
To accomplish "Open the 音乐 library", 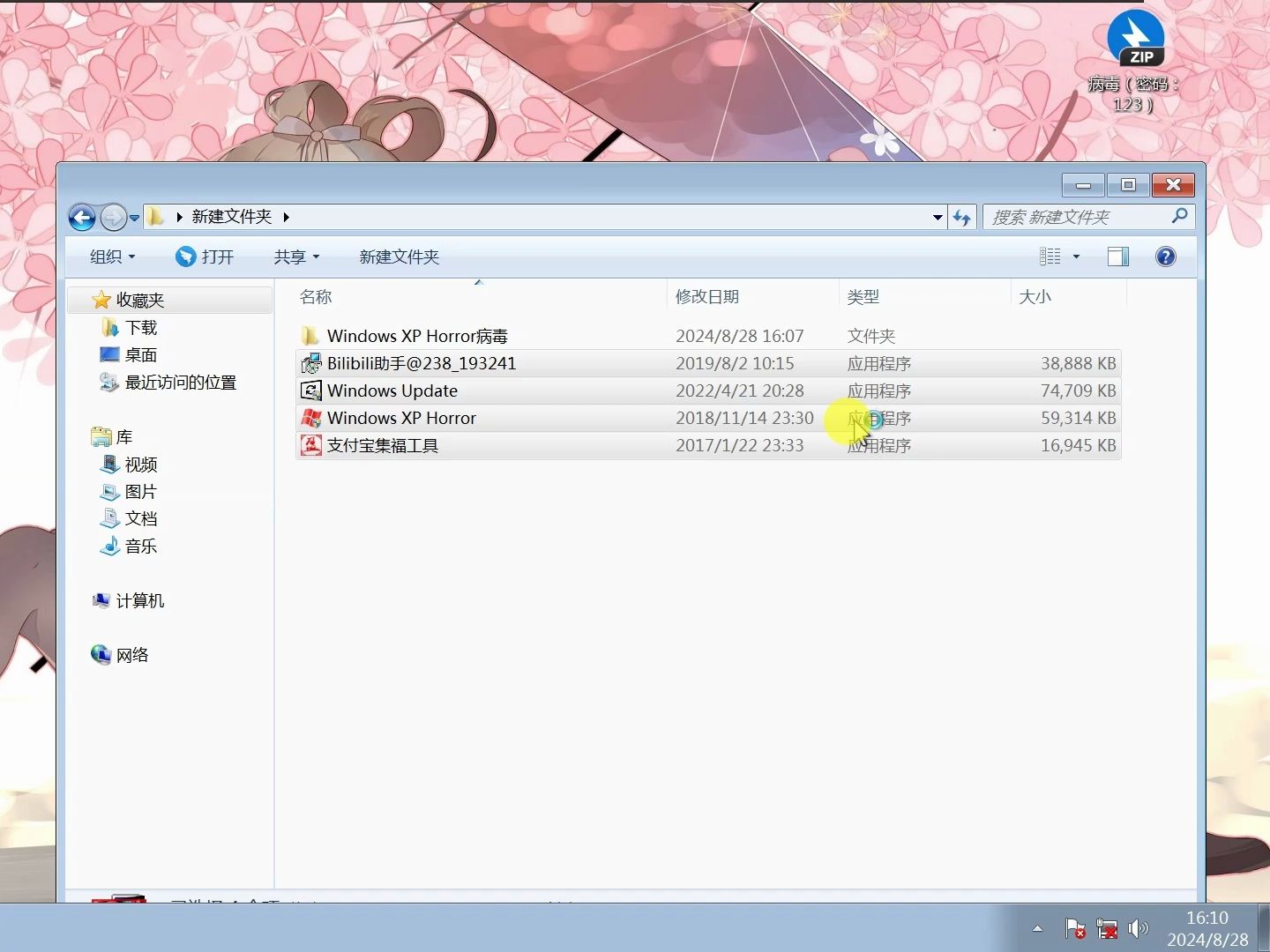I will pyautogui.click(x=141, y=547).
